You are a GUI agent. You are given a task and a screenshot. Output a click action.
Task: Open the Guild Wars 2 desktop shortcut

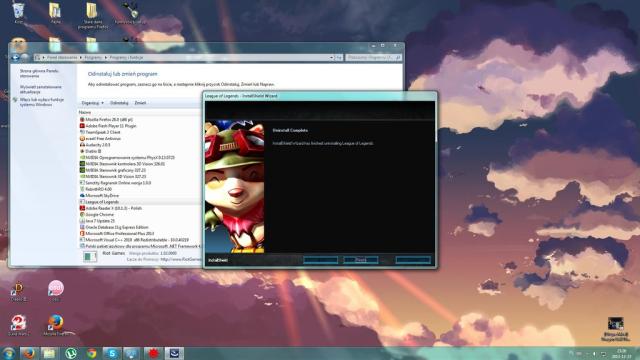click(x=18, y=325)
